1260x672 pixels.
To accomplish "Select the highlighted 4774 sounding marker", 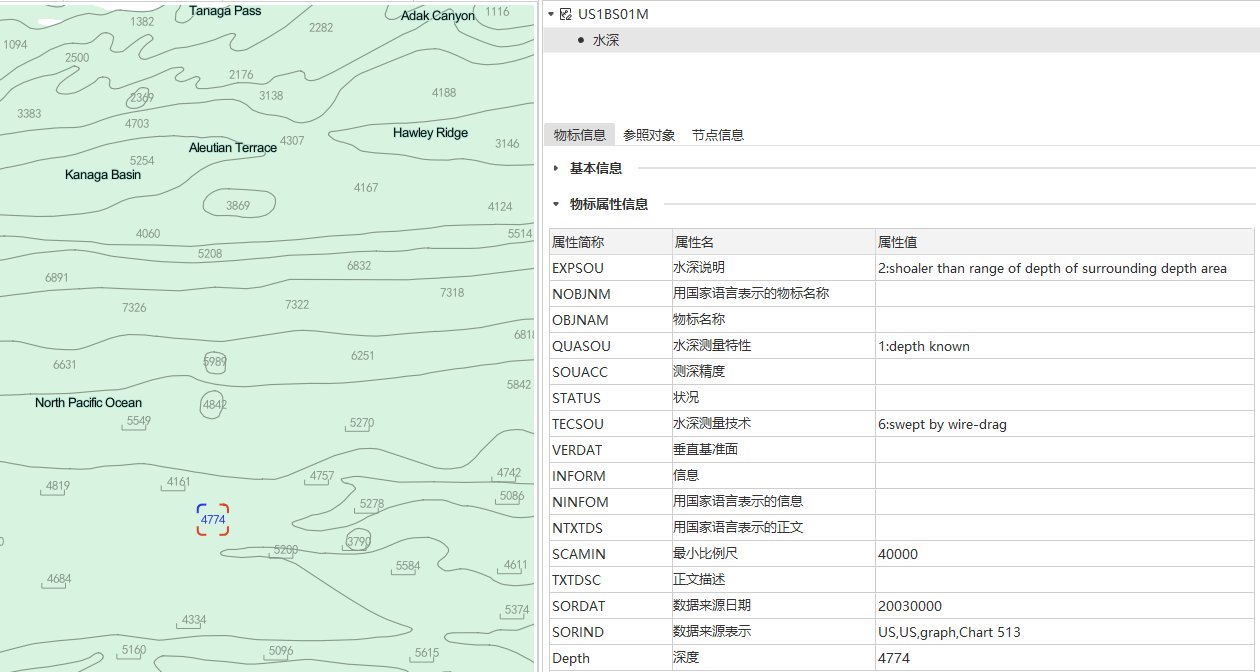I will 213,519.
